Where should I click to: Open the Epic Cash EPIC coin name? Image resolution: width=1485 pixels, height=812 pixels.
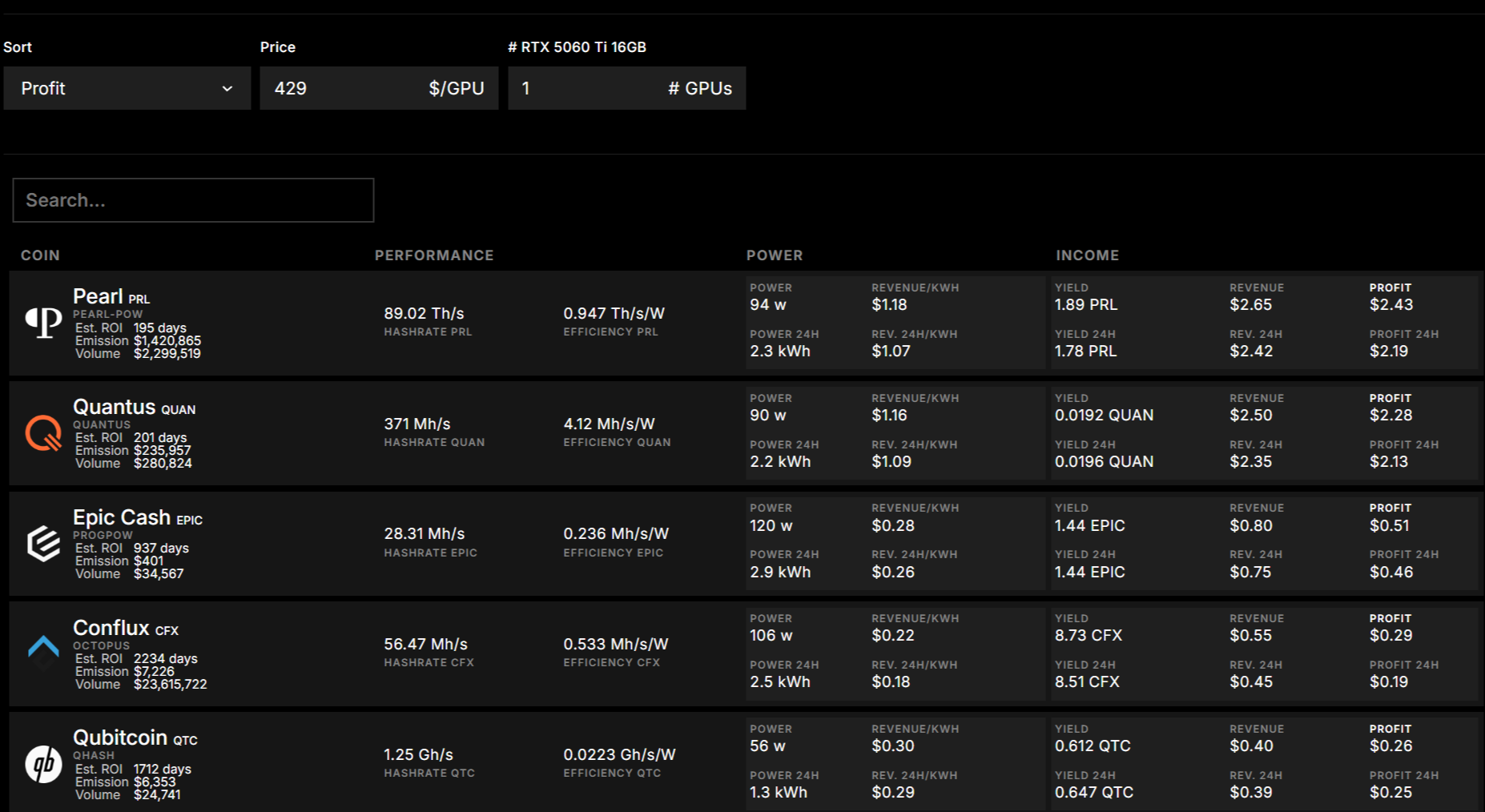pyautogui.click(x=138, y=517)
